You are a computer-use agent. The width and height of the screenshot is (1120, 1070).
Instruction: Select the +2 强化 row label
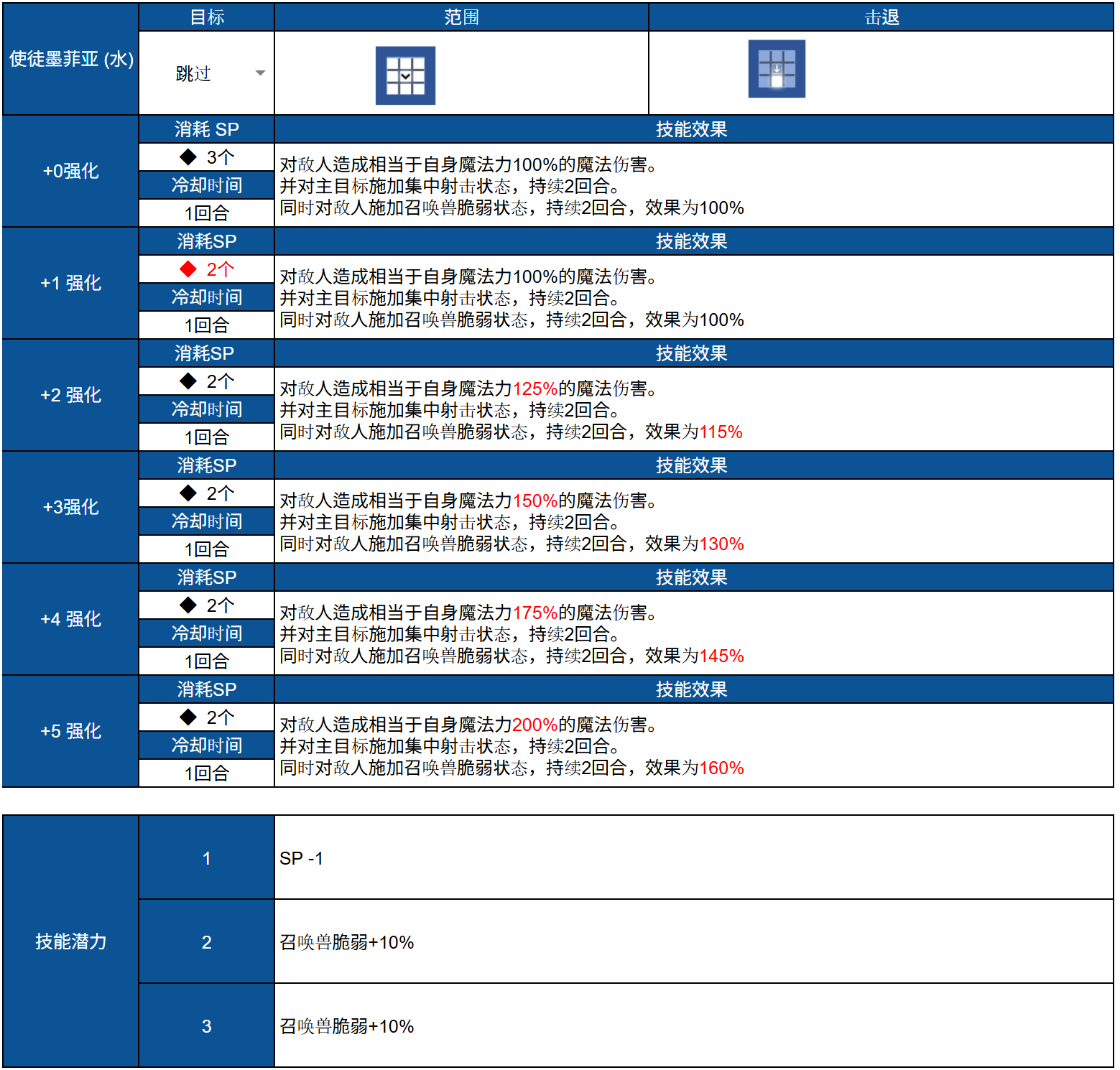(x=70, y=395)
